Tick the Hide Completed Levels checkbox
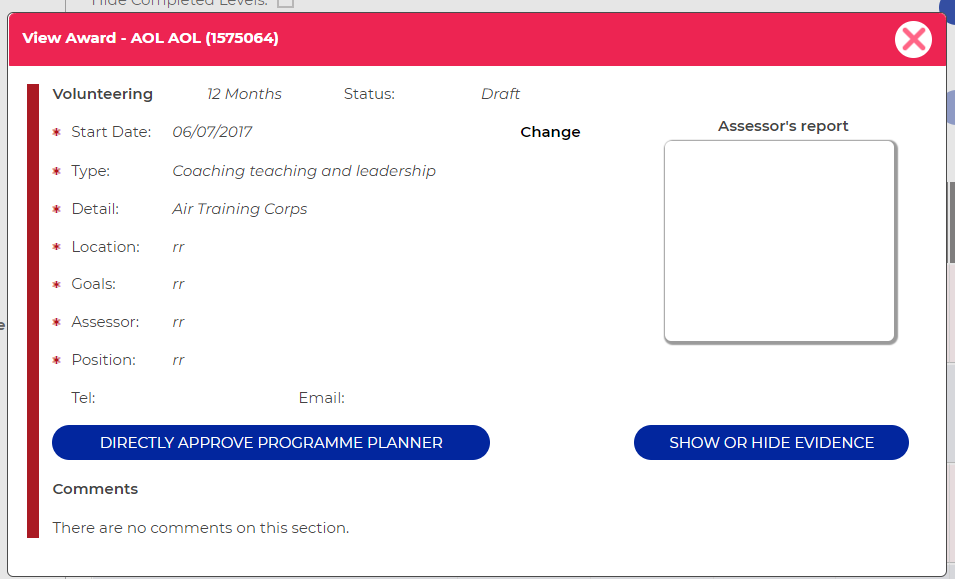Viewport: 955px width, 579px height. pos(286,3)
